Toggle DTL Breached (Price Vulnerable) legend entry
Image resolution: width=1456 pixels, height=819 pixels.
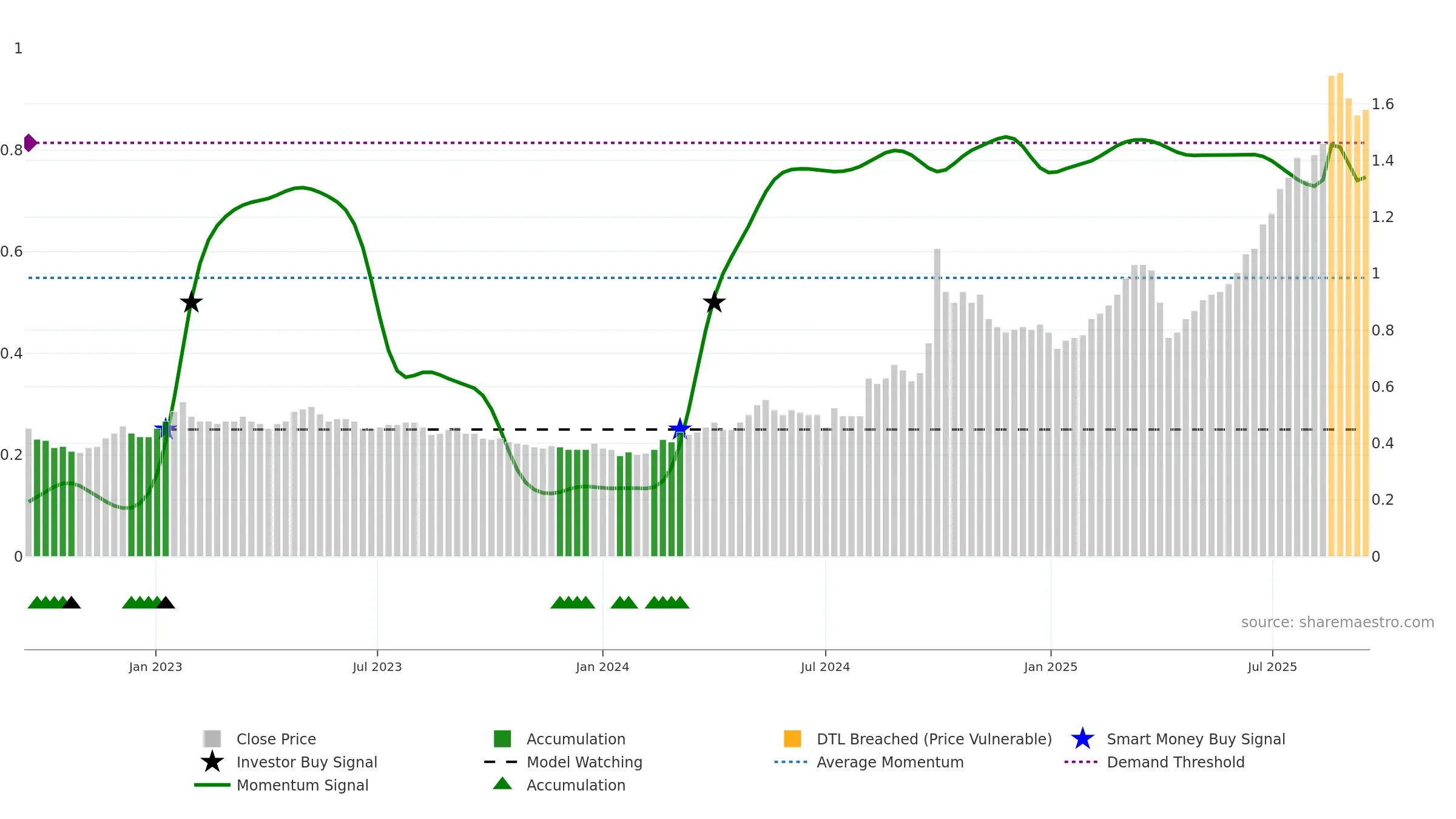[x=934, y=739]
